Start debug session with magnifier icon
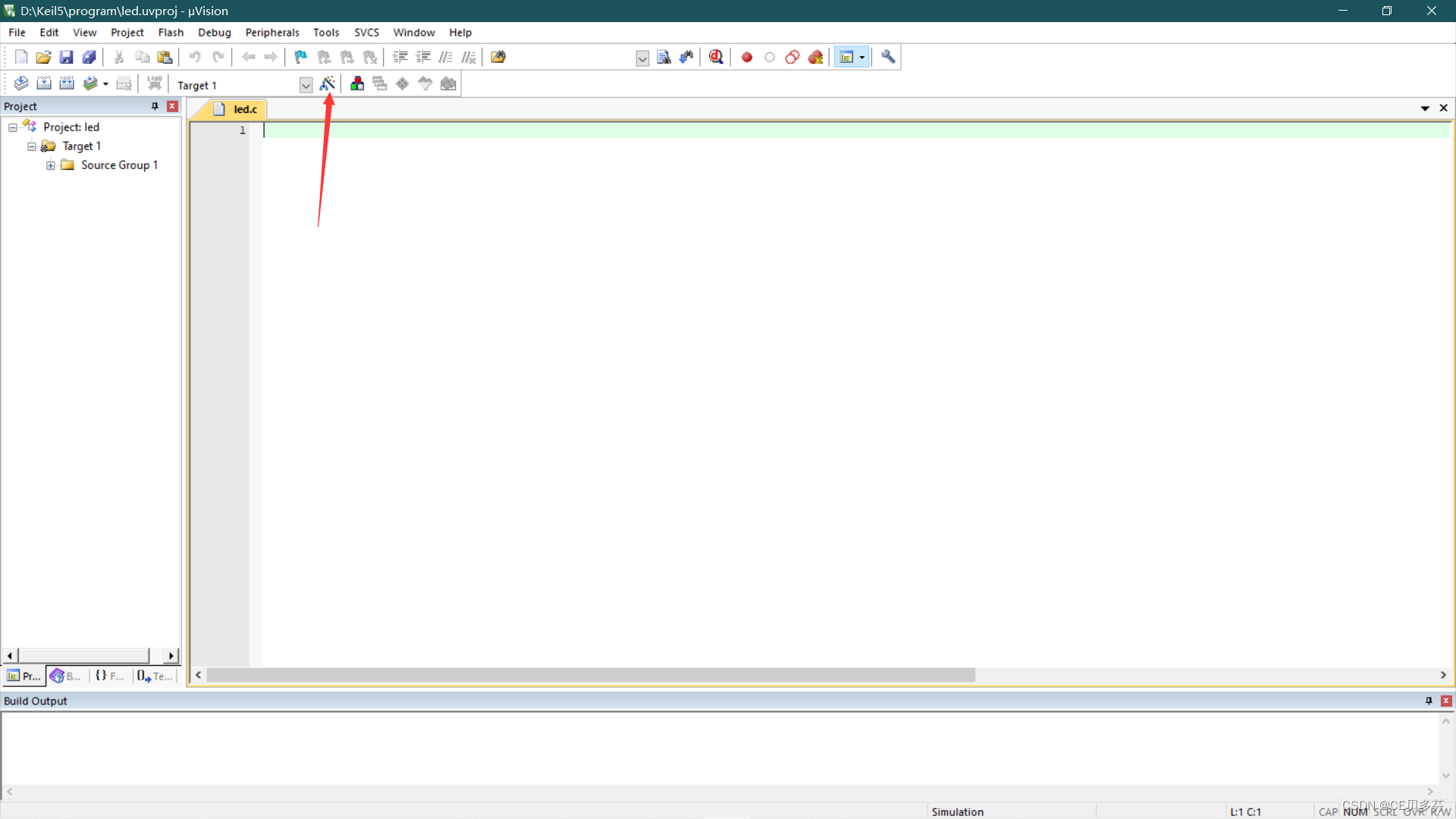This screenshot has height=819, width=1456. tap(716, 57)
